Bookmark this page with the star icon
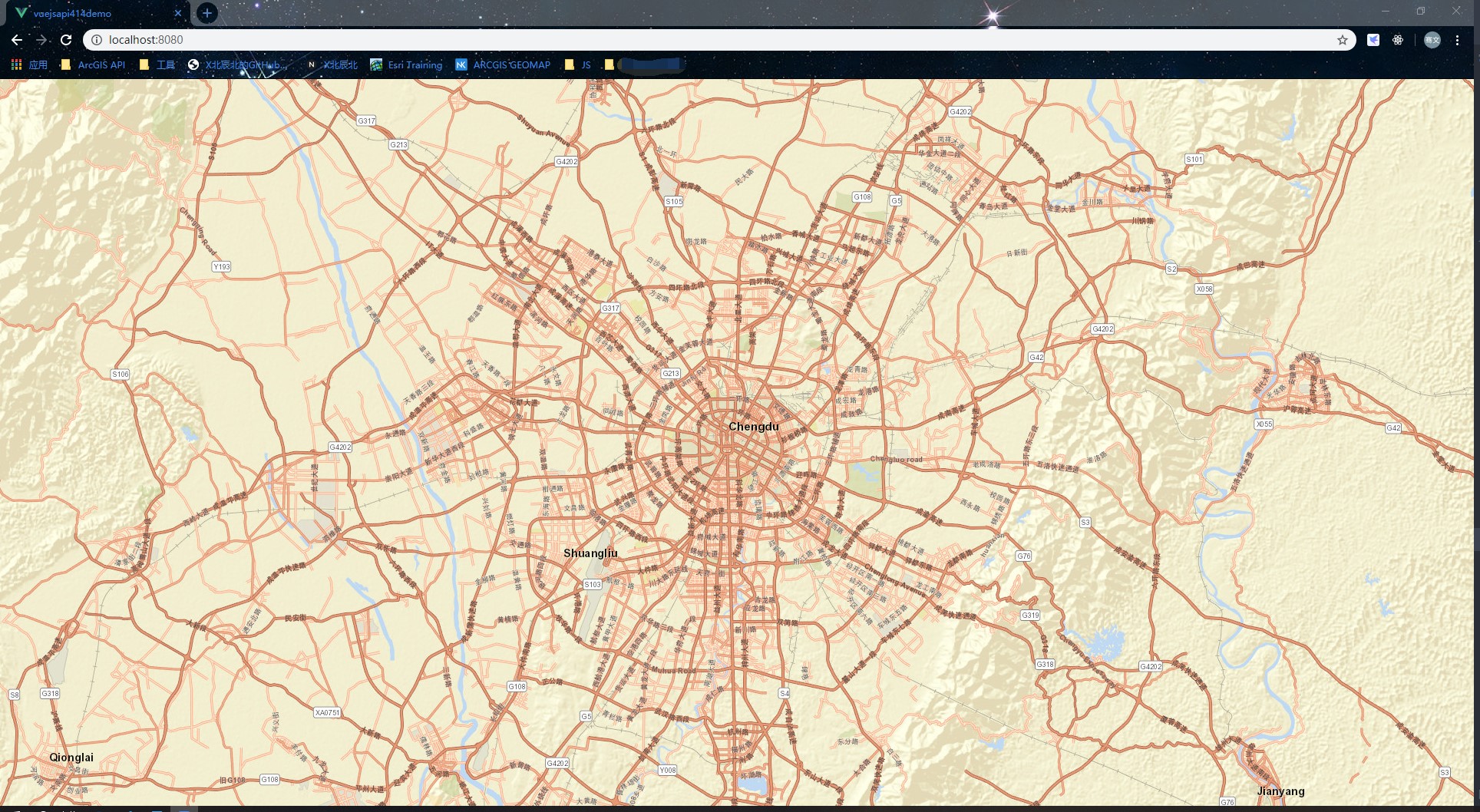 pos(1343,40)
